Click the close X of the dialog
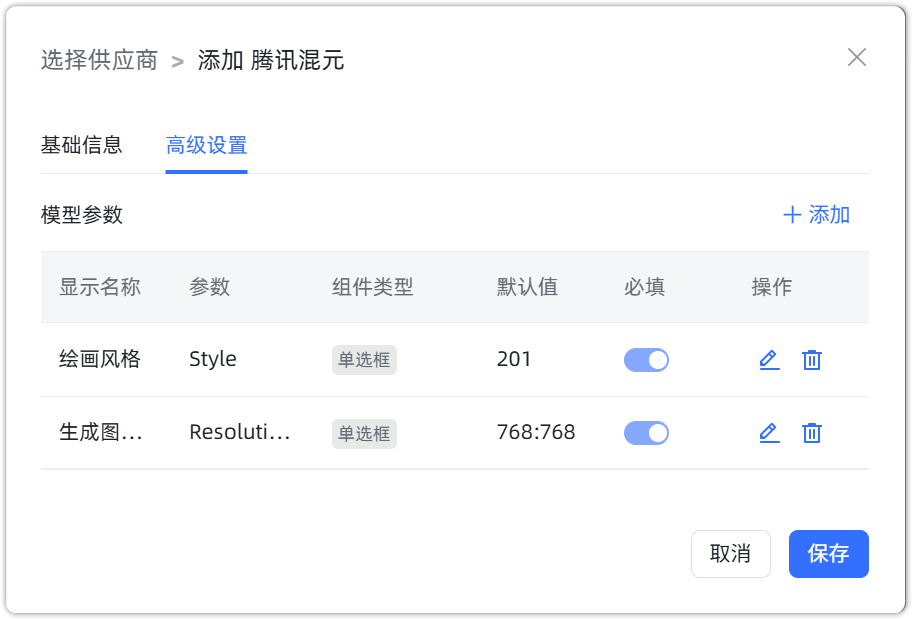 pyautogui.click(x=857, y=58)
